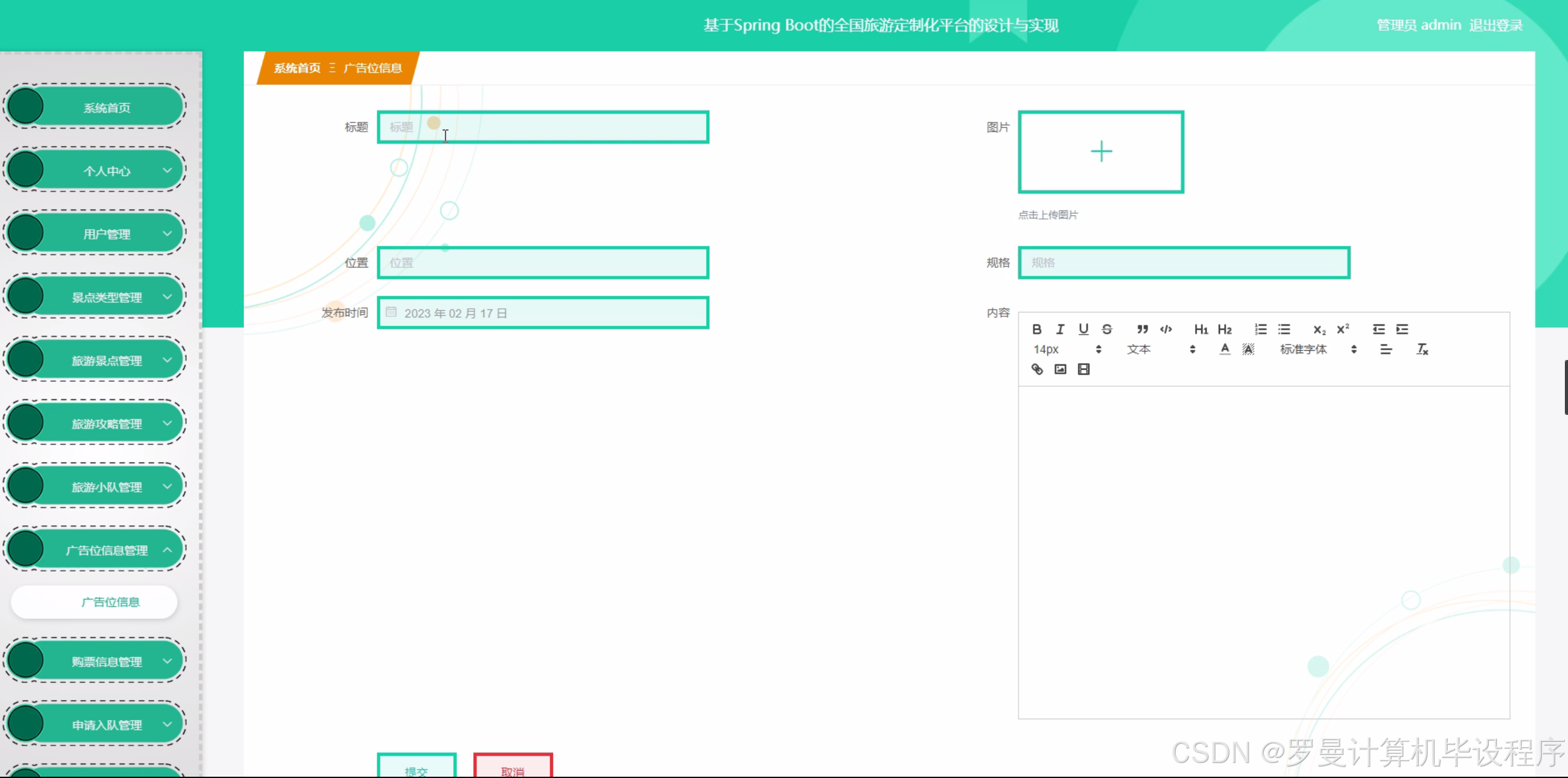The image size is (1568, 778).
Task: Click 退出登录 to log out
Action: [x=1496, y=26]
